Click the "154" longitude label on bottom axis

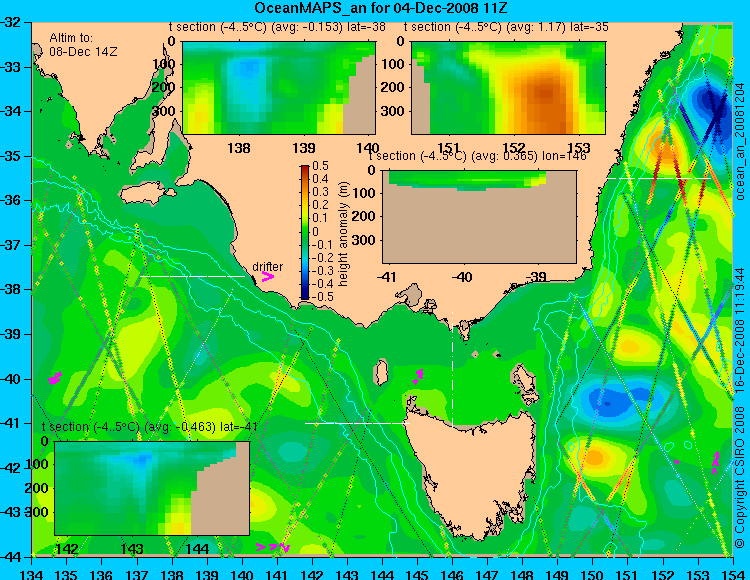tap(732, 574)
